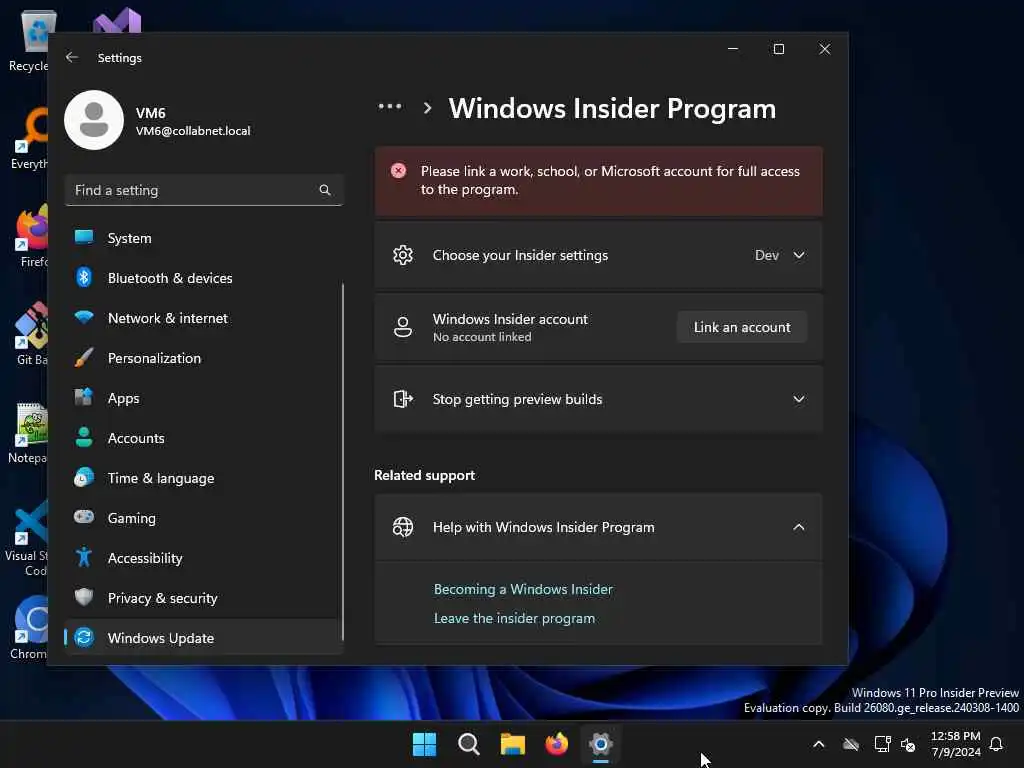1024x768 pixels.
Task: Click the Insider settings gear icon
Action: 403,255
